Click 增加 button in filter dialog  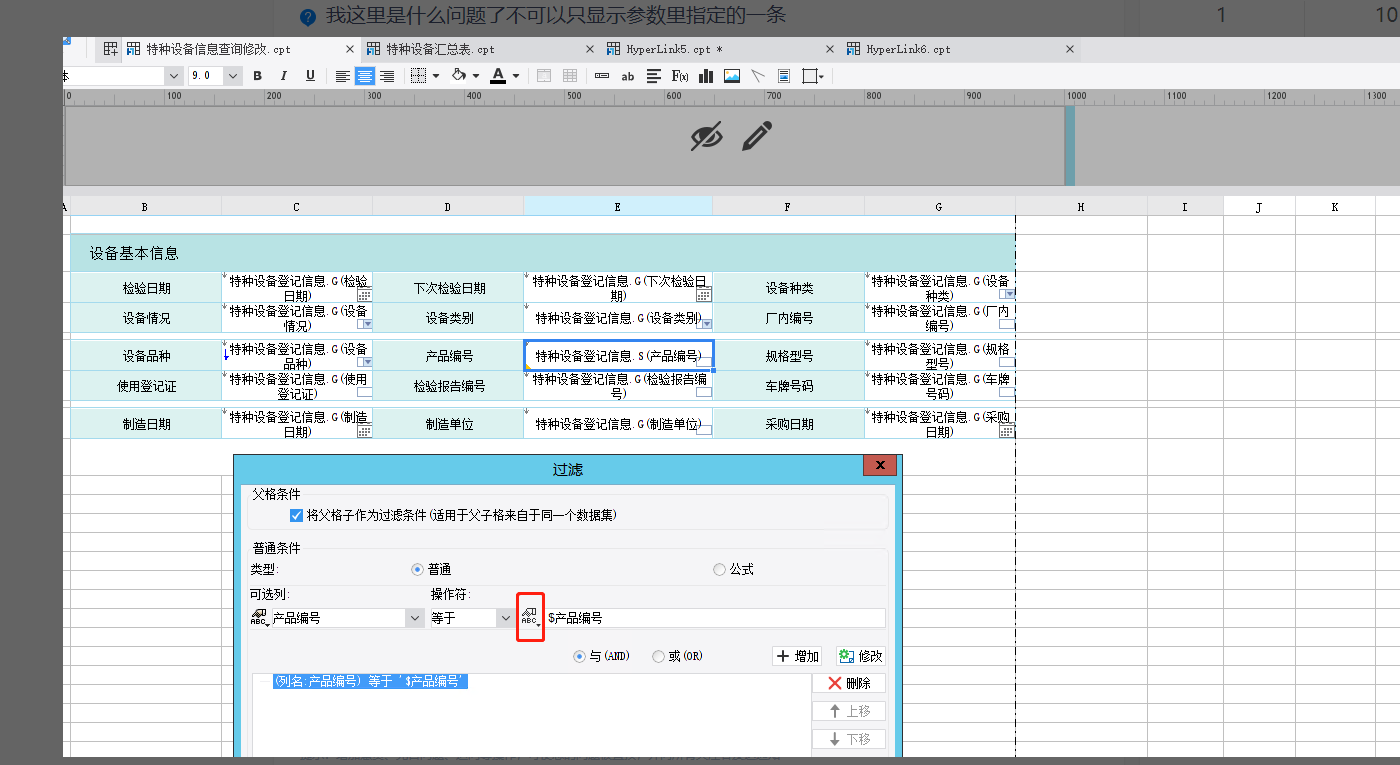click(798, 656)
